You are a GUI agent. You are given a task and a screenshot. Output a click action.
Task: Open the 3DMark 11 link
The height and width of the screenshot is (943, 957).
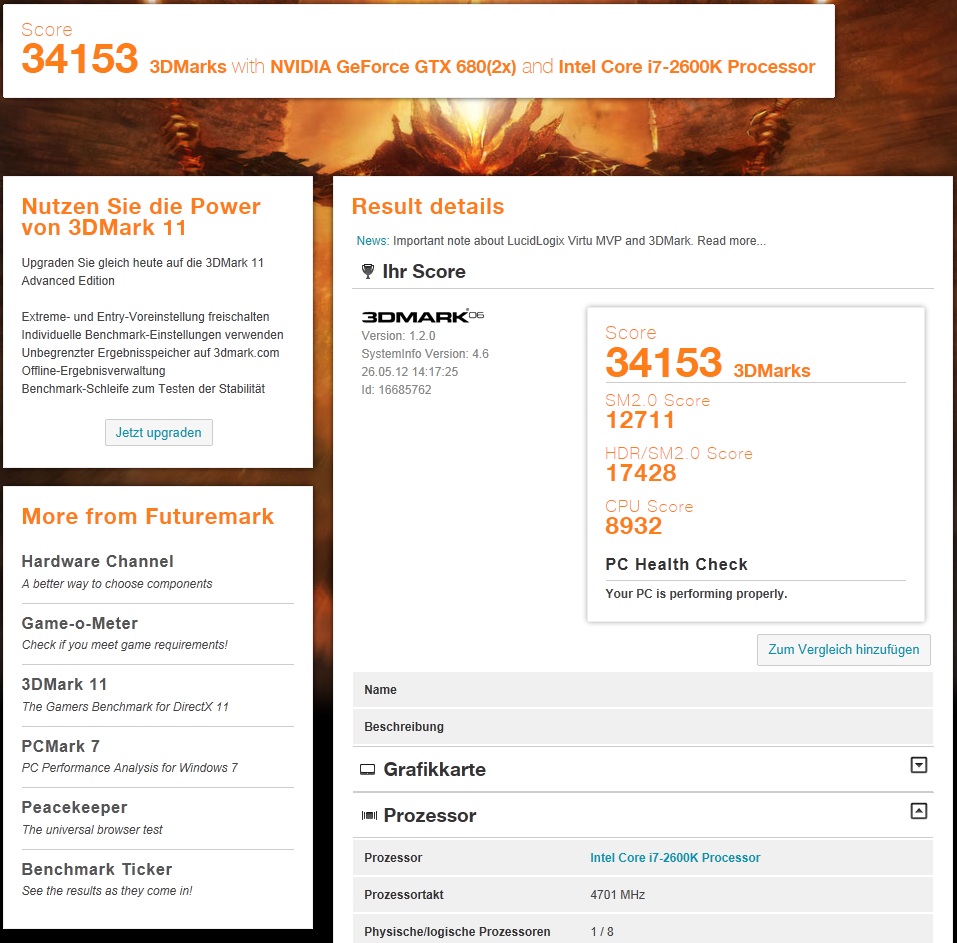point(65,684)
